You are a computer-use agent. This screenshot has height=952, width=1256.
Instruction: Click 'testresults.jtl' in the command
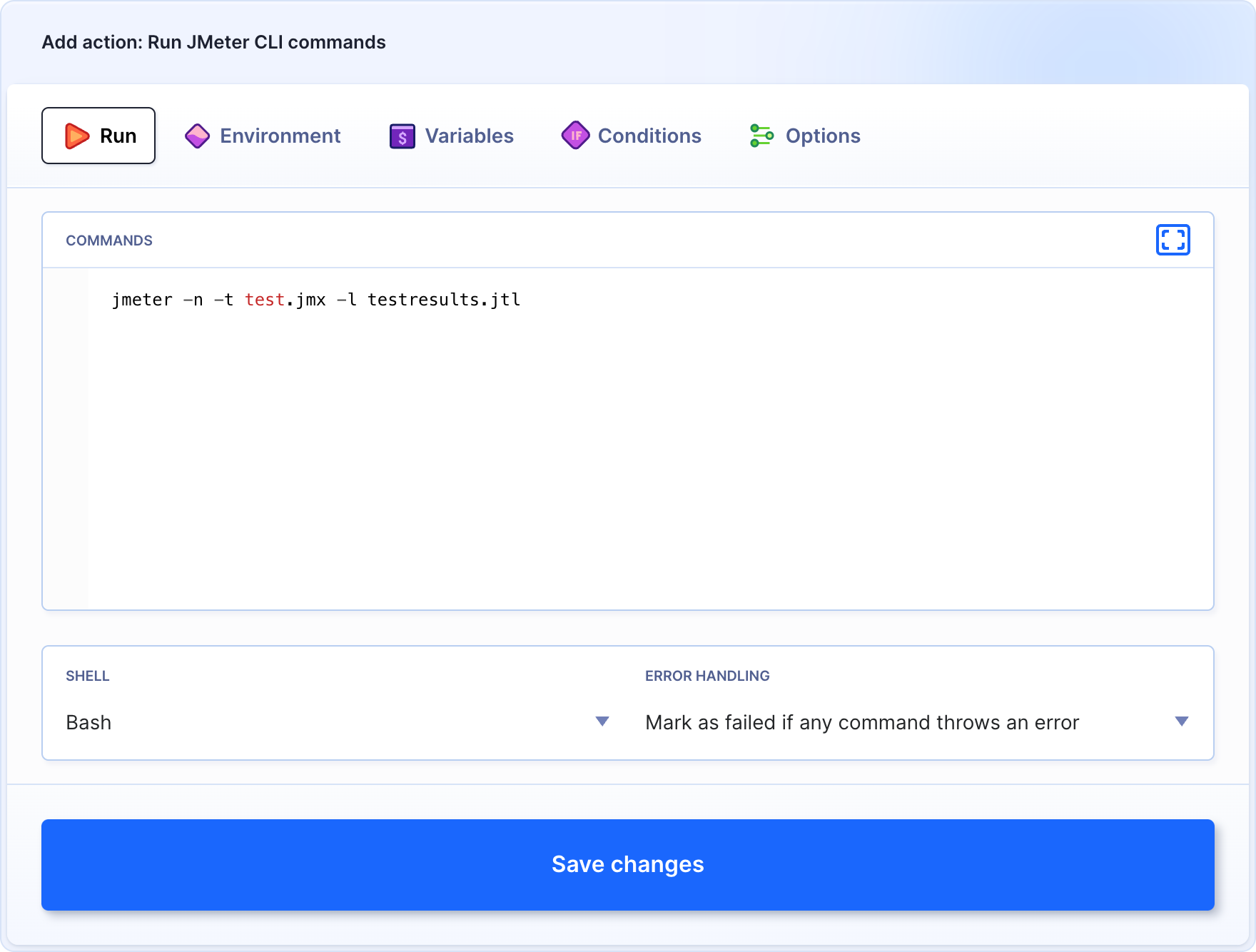tap(444, 300)
